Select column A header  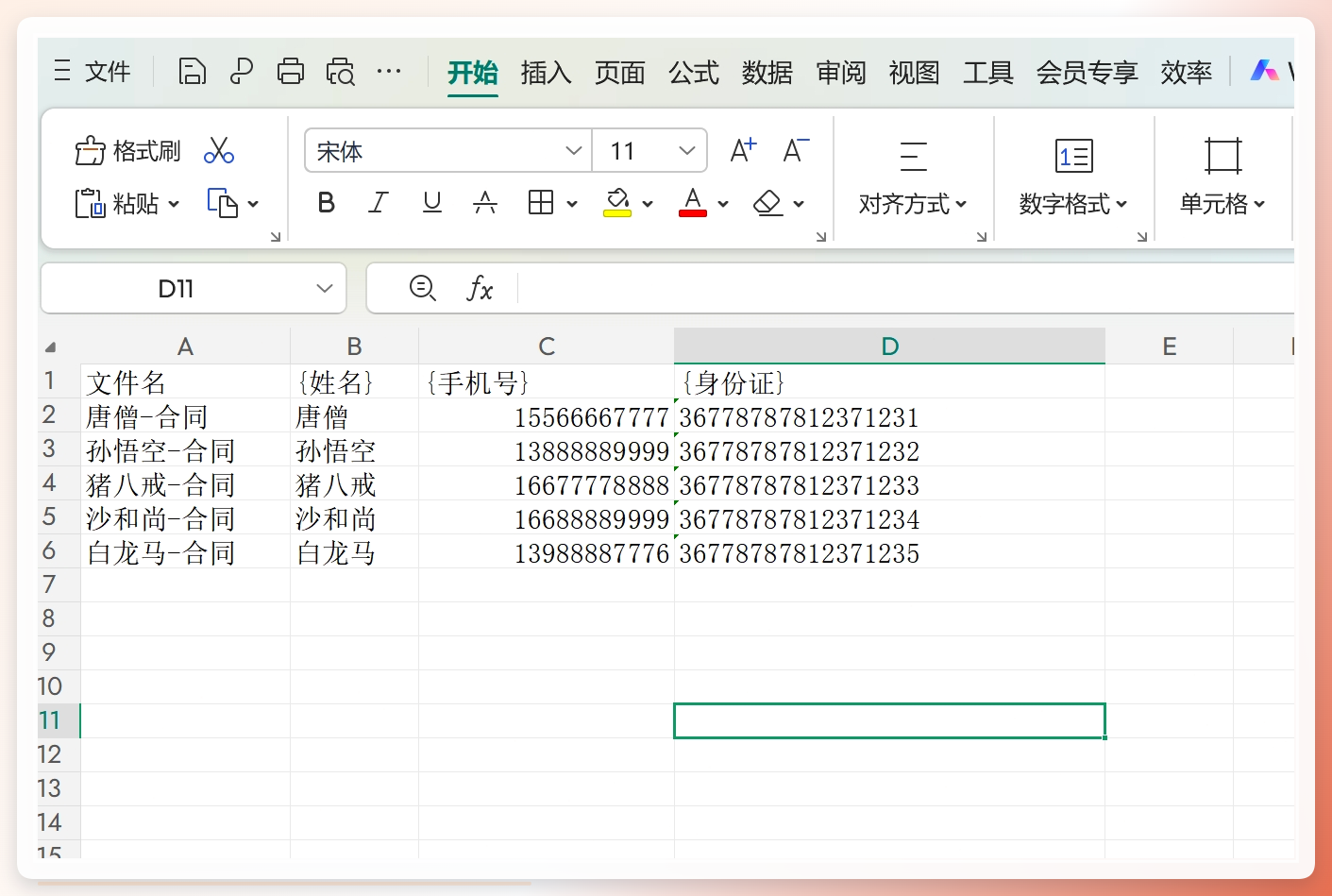(x=185, y=347)
